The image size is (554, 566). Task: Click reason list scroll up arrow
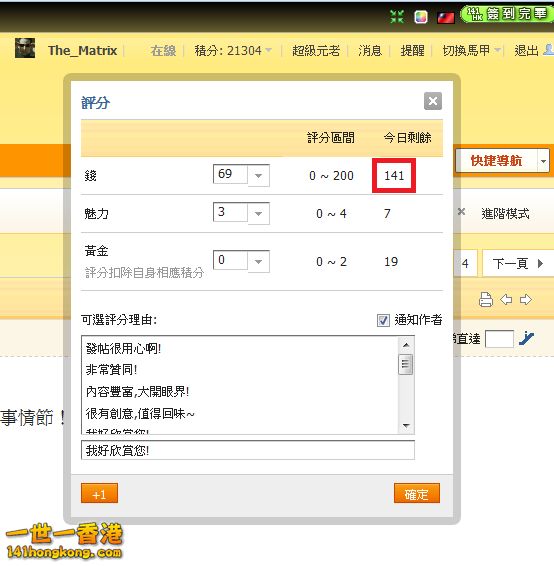click(x=406, y=345)
